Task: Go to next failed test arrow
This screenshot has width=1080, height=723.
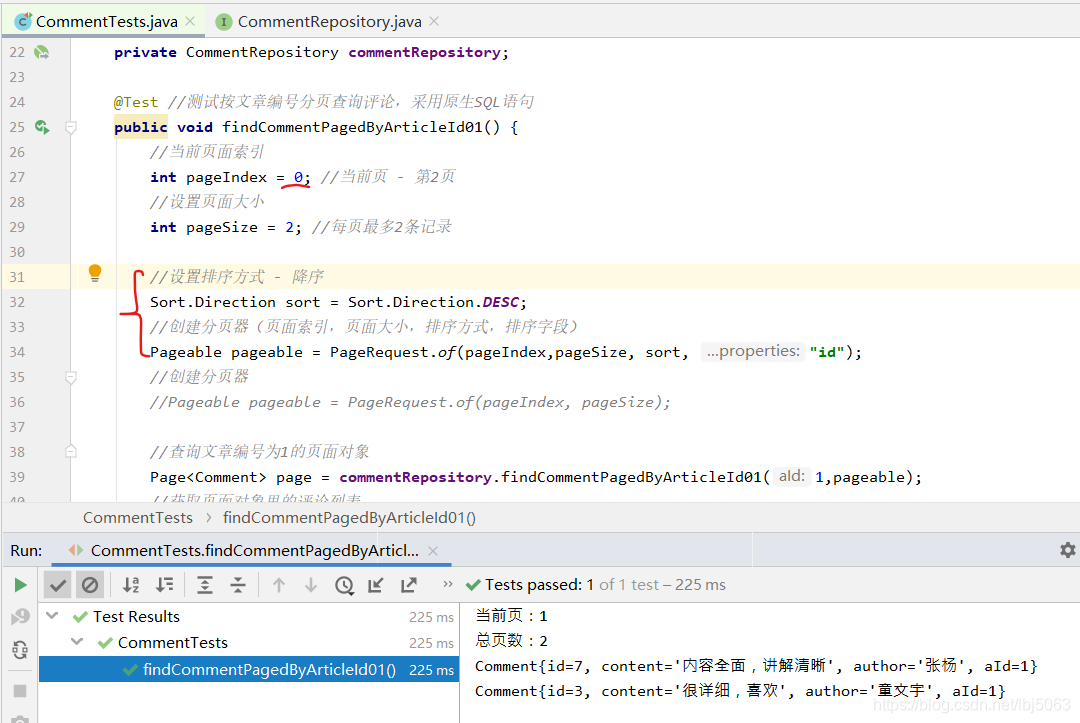Action: [311, 585]
